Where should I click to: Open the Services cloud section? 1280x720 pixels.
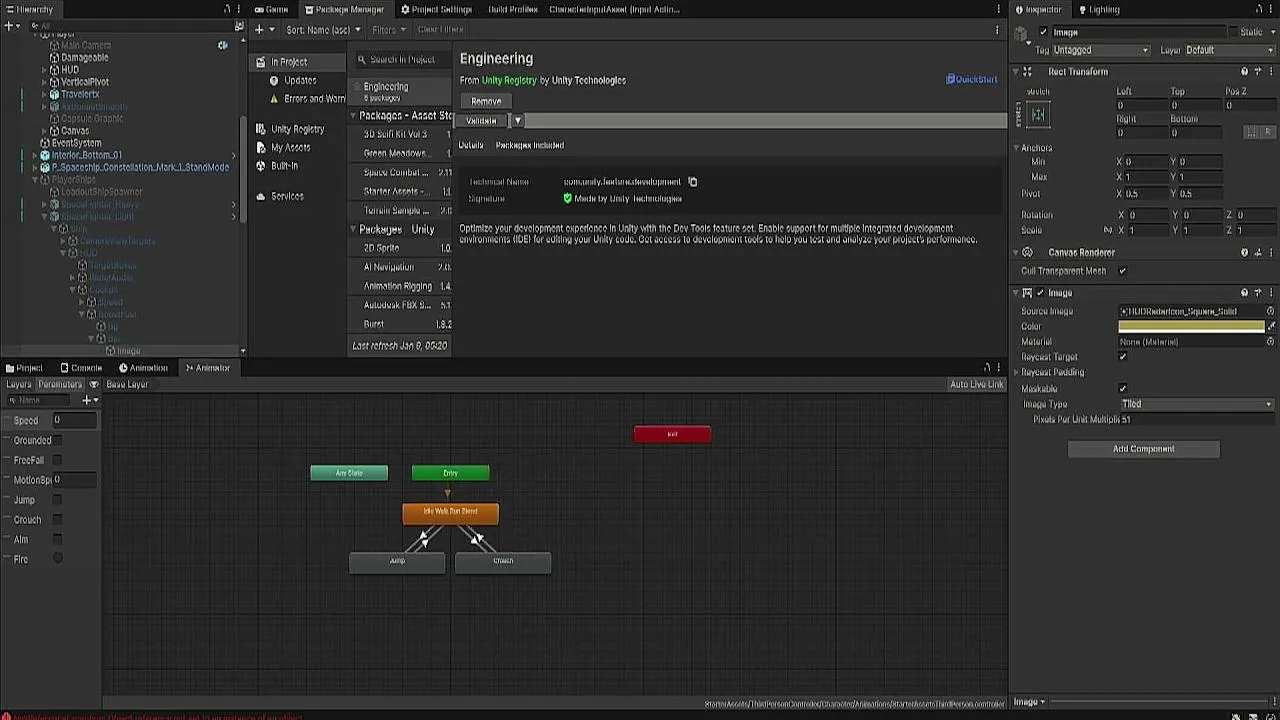(286, 196)
